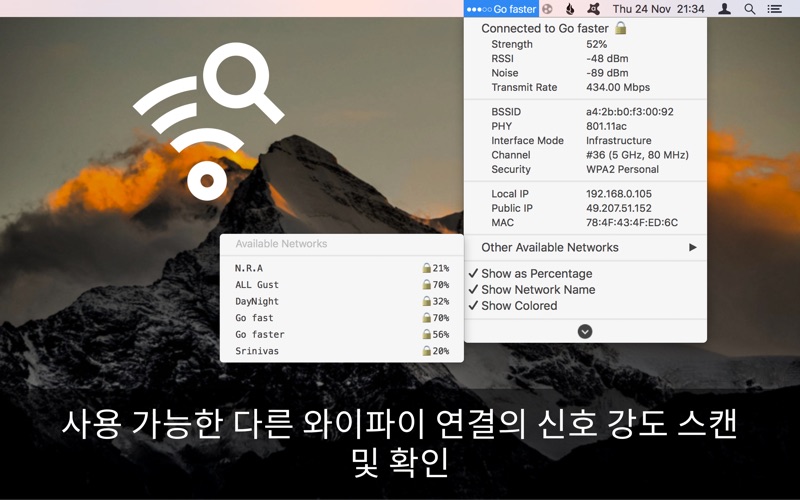
Task: Click the lock icon in the Go fast row
Action: click(427, 317)
